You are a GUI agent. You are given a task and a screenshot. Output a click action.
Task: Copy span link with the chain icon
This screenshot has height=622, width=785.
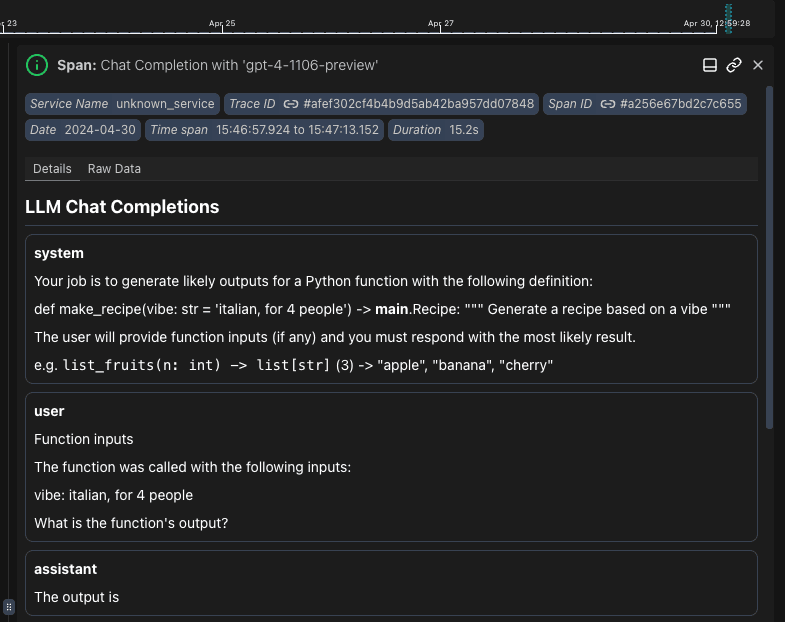pyautogui.click(x=734, y=65)
